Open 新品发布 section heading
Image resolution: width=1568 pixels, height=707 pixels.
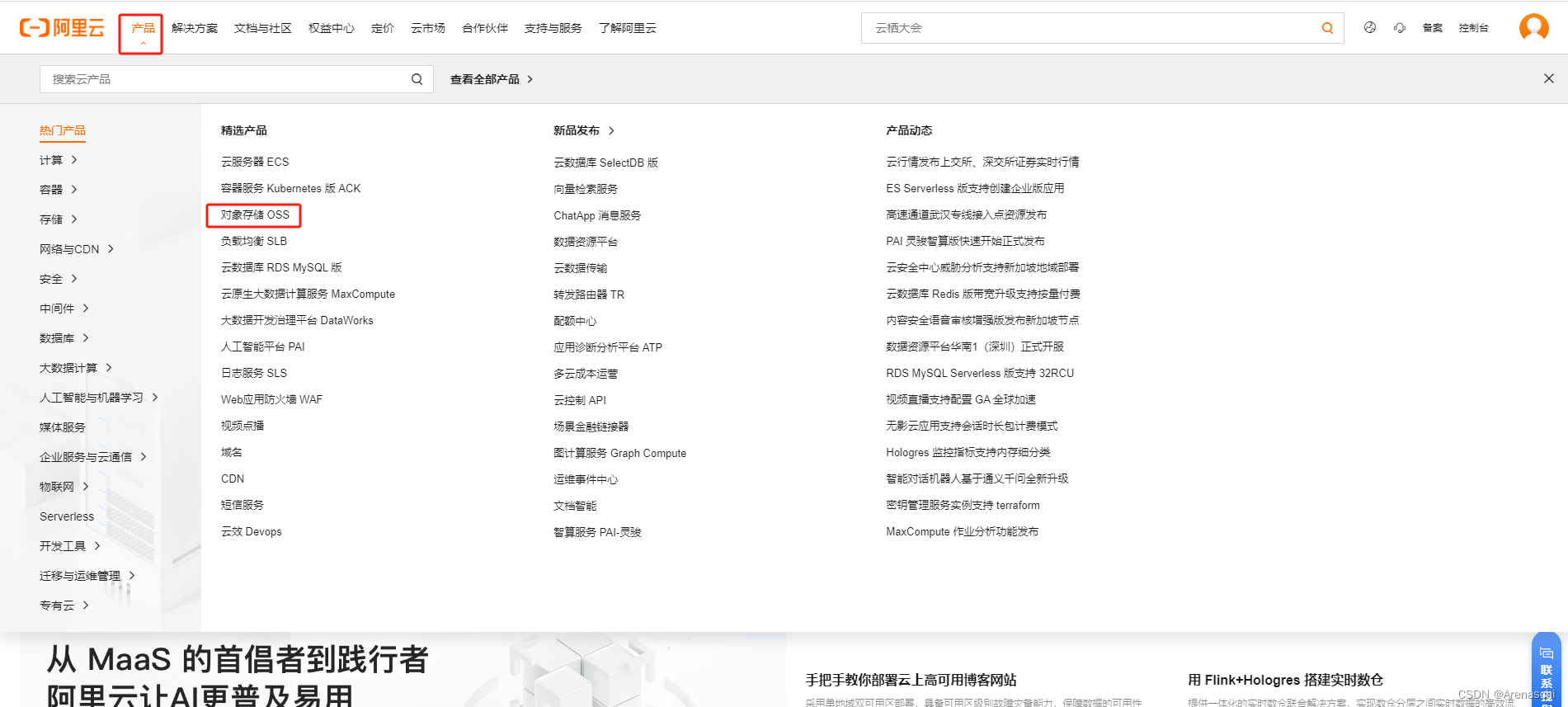pyautogui.click(x=584, y=130)
